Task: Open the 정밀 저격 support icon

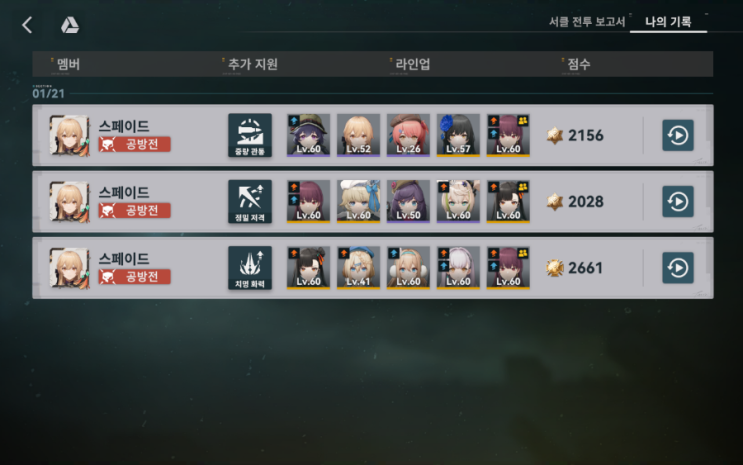Action: tap(250, 201)
